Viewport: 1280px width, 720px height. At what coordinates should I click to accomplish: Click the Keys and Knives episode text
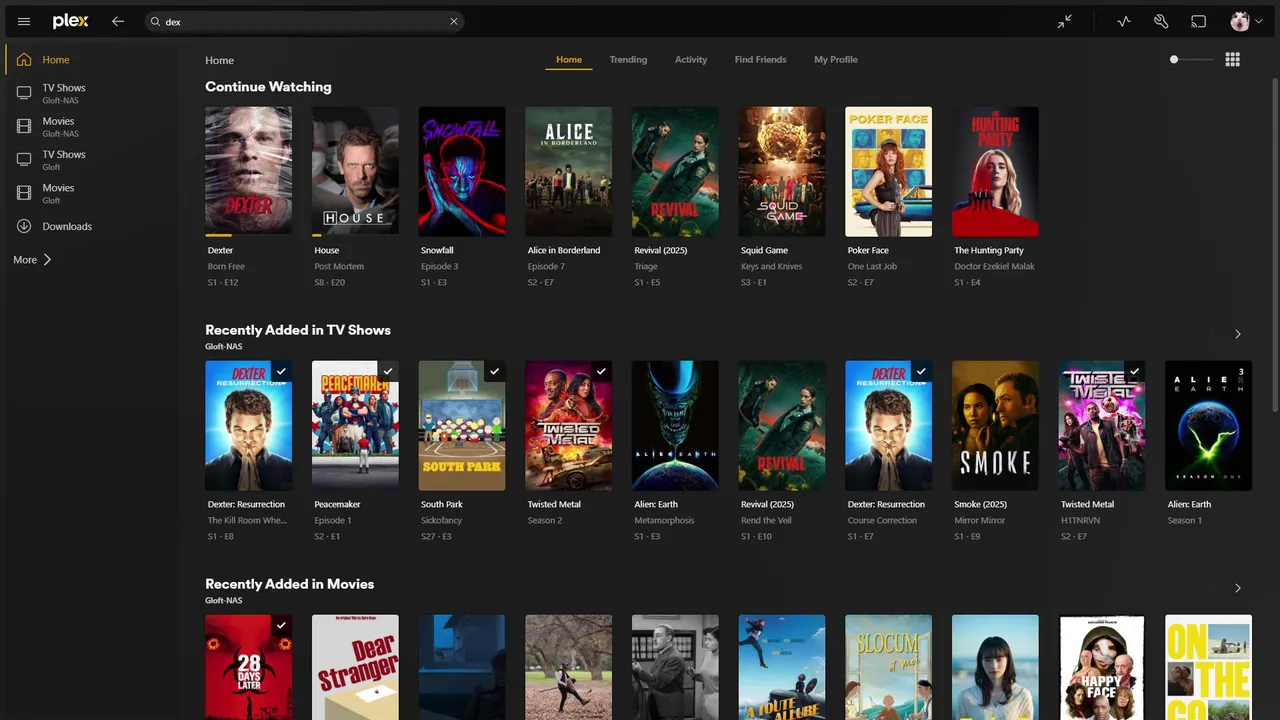click(772, 266)
